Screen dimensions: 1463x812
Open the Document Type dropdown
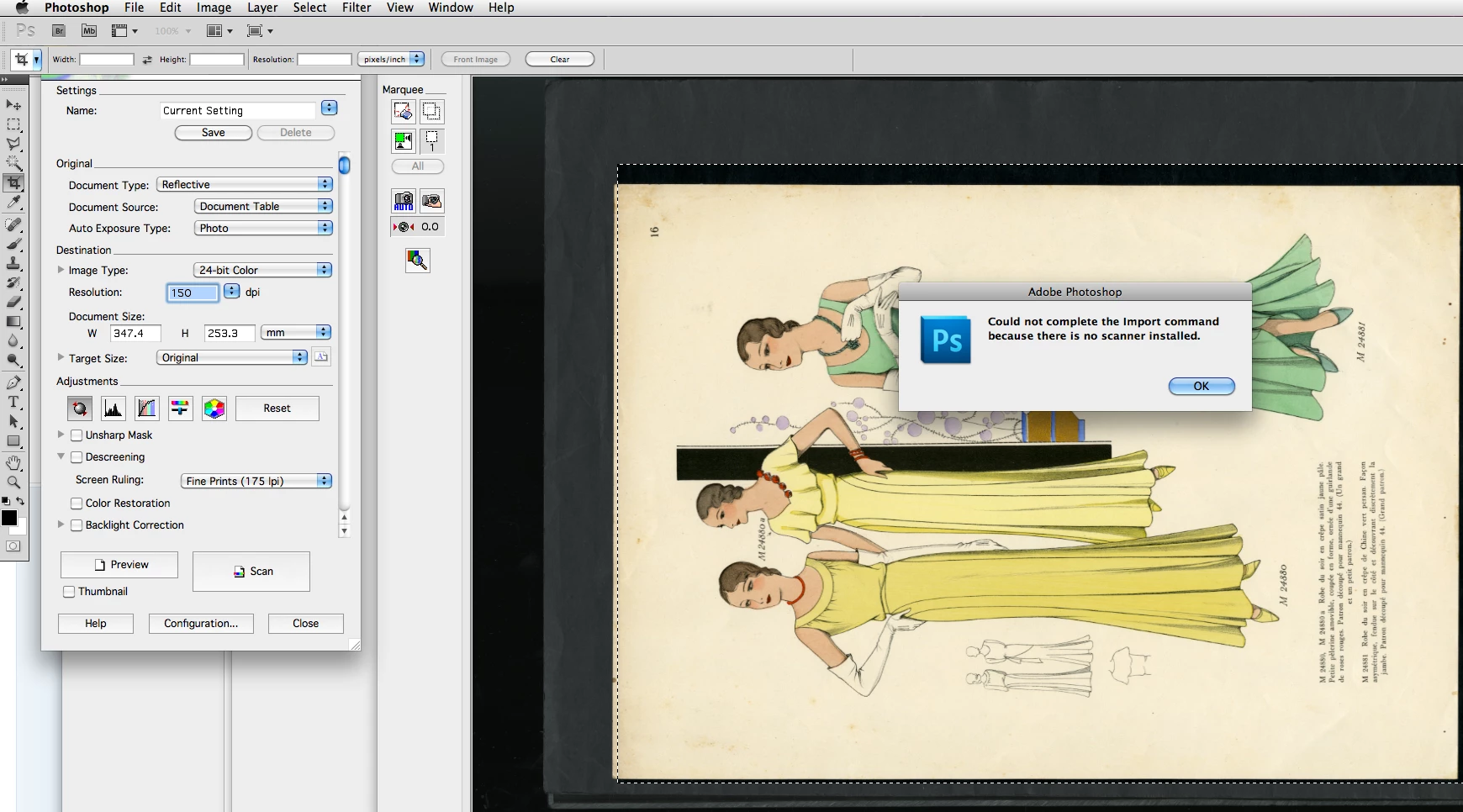245,185
